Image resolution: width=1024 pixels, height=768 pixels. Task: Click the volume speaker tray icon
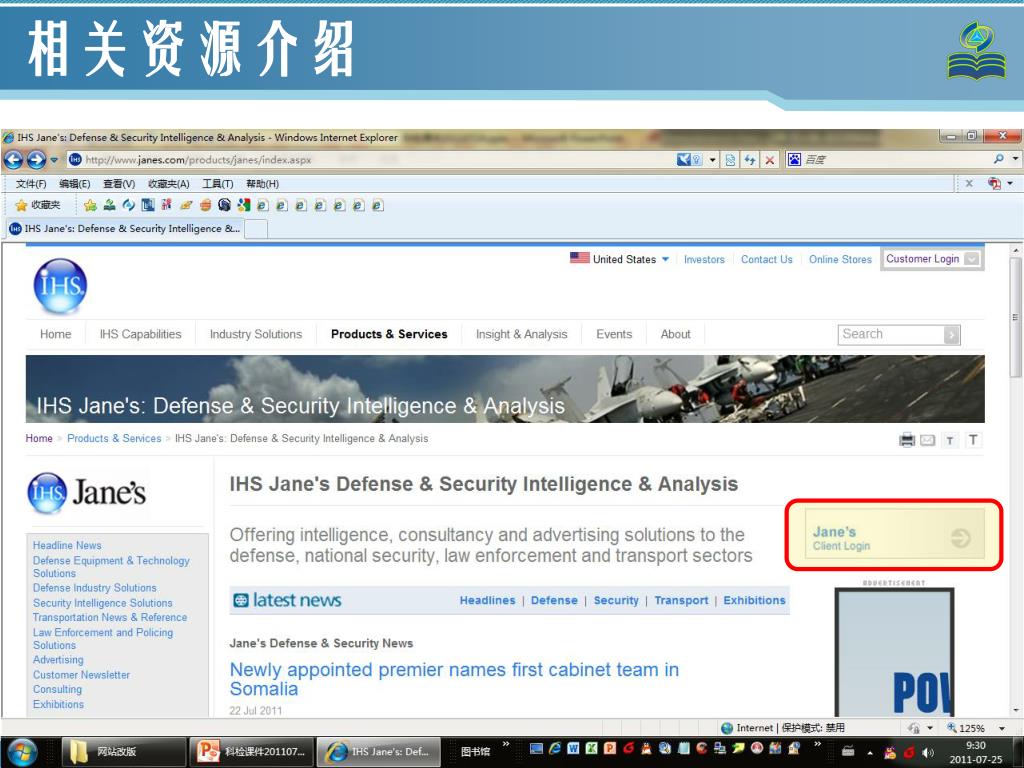928,753
